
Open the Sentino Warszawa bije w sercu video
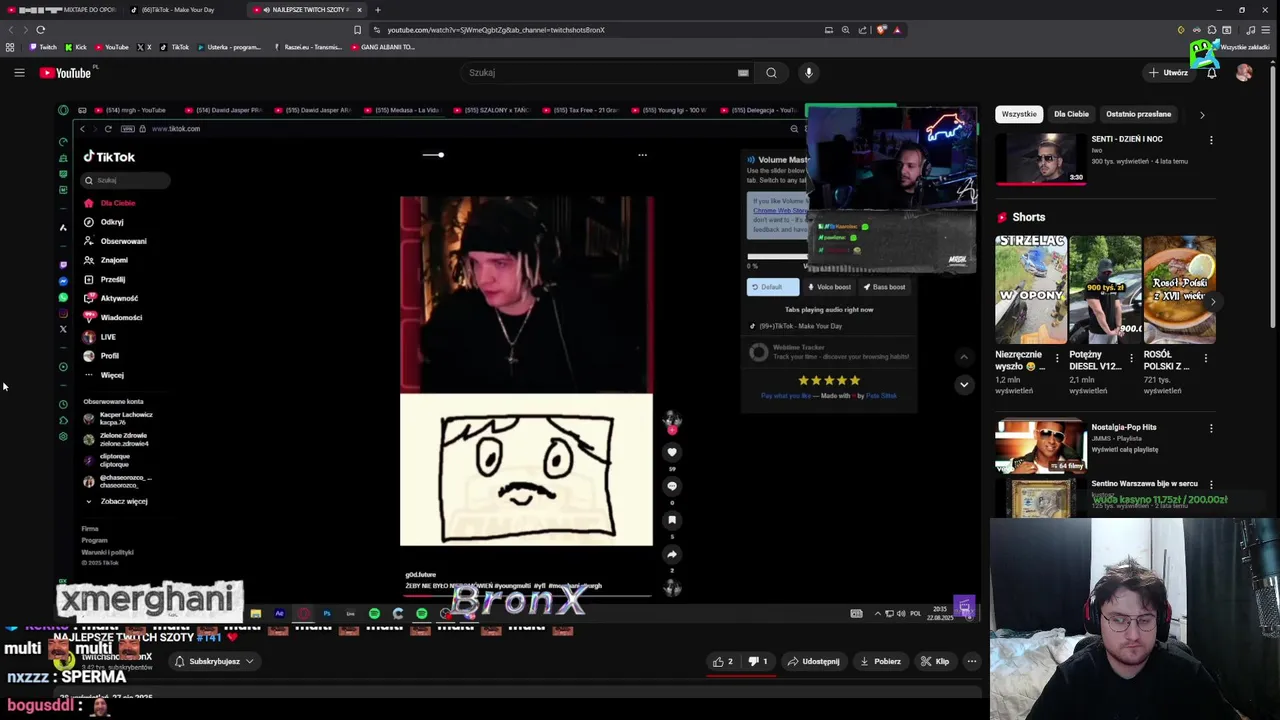click(1040, 497)
